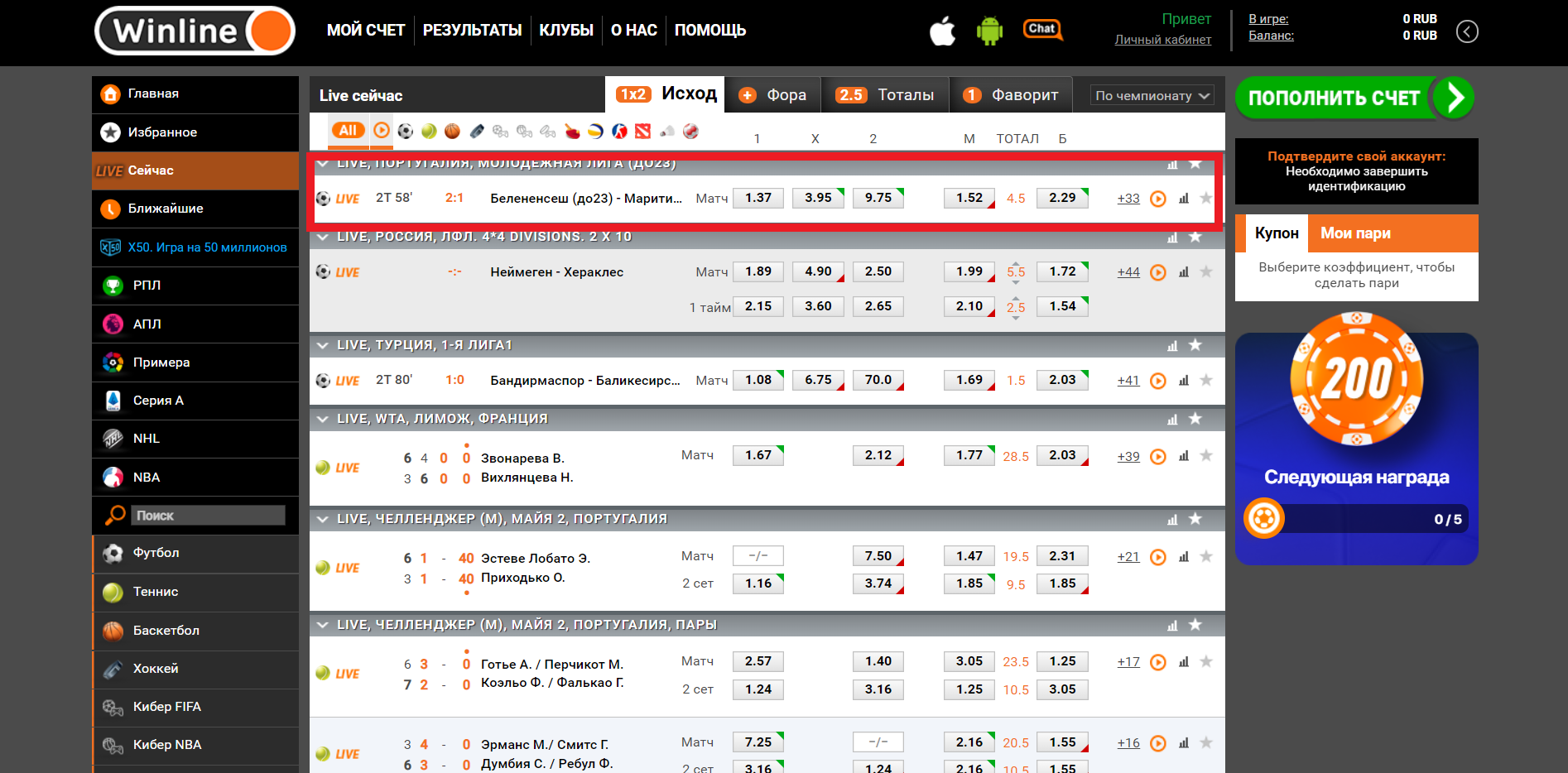Open statistics for Неймеген - Хераклес match
The image size is (1568, 773).
(x=1184, y=272)
